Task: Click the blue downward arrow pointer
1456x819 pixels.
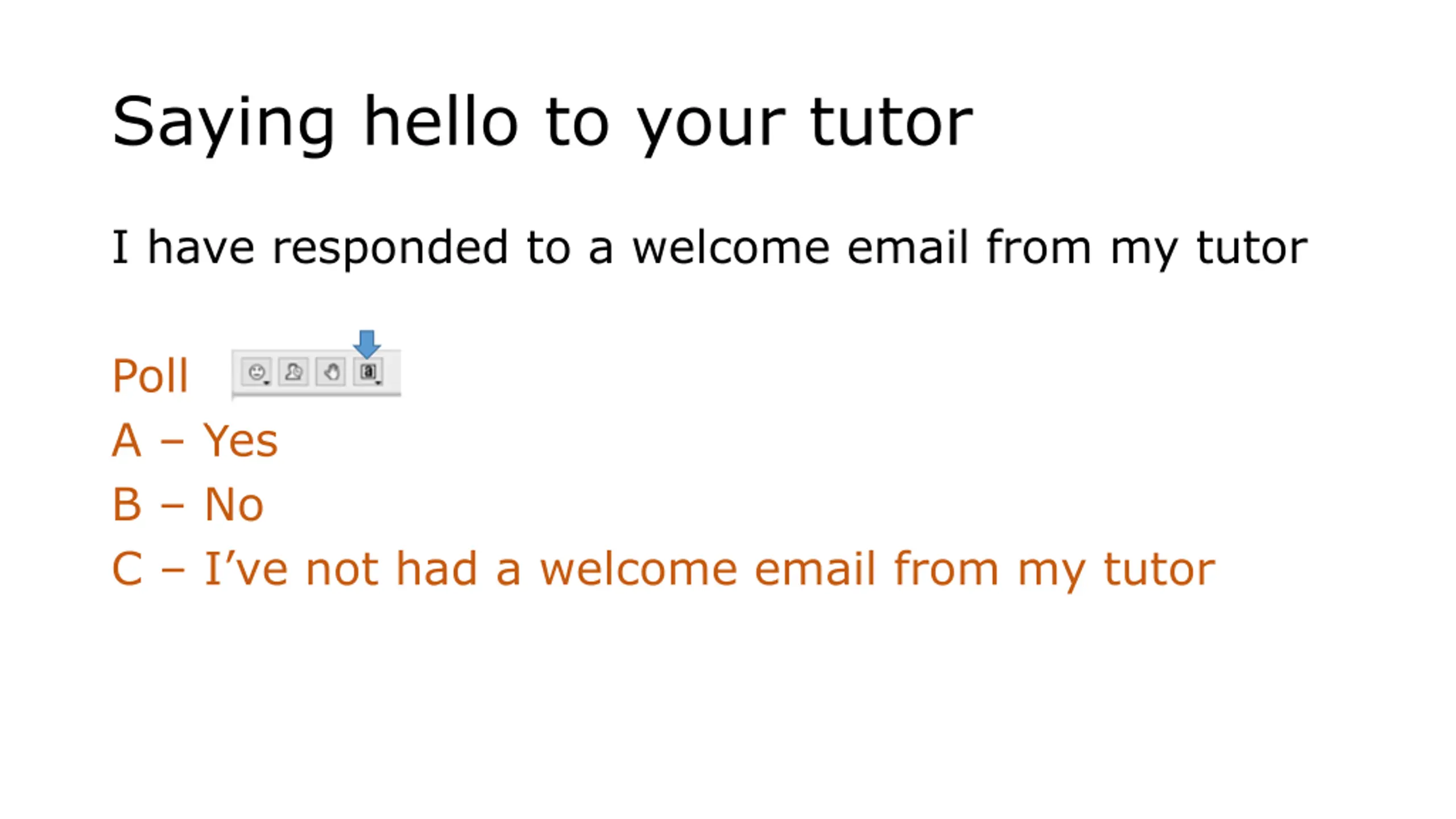Action: tap(367, 344)
